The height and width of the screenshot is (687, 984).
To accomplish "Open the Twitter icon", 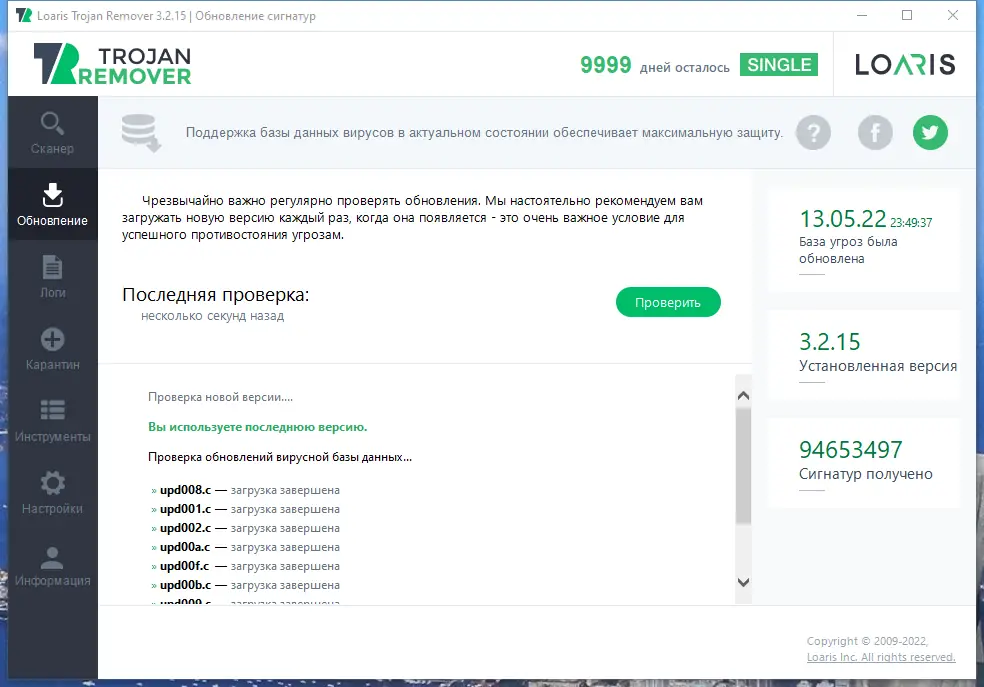I will click(x=930, y=131).
